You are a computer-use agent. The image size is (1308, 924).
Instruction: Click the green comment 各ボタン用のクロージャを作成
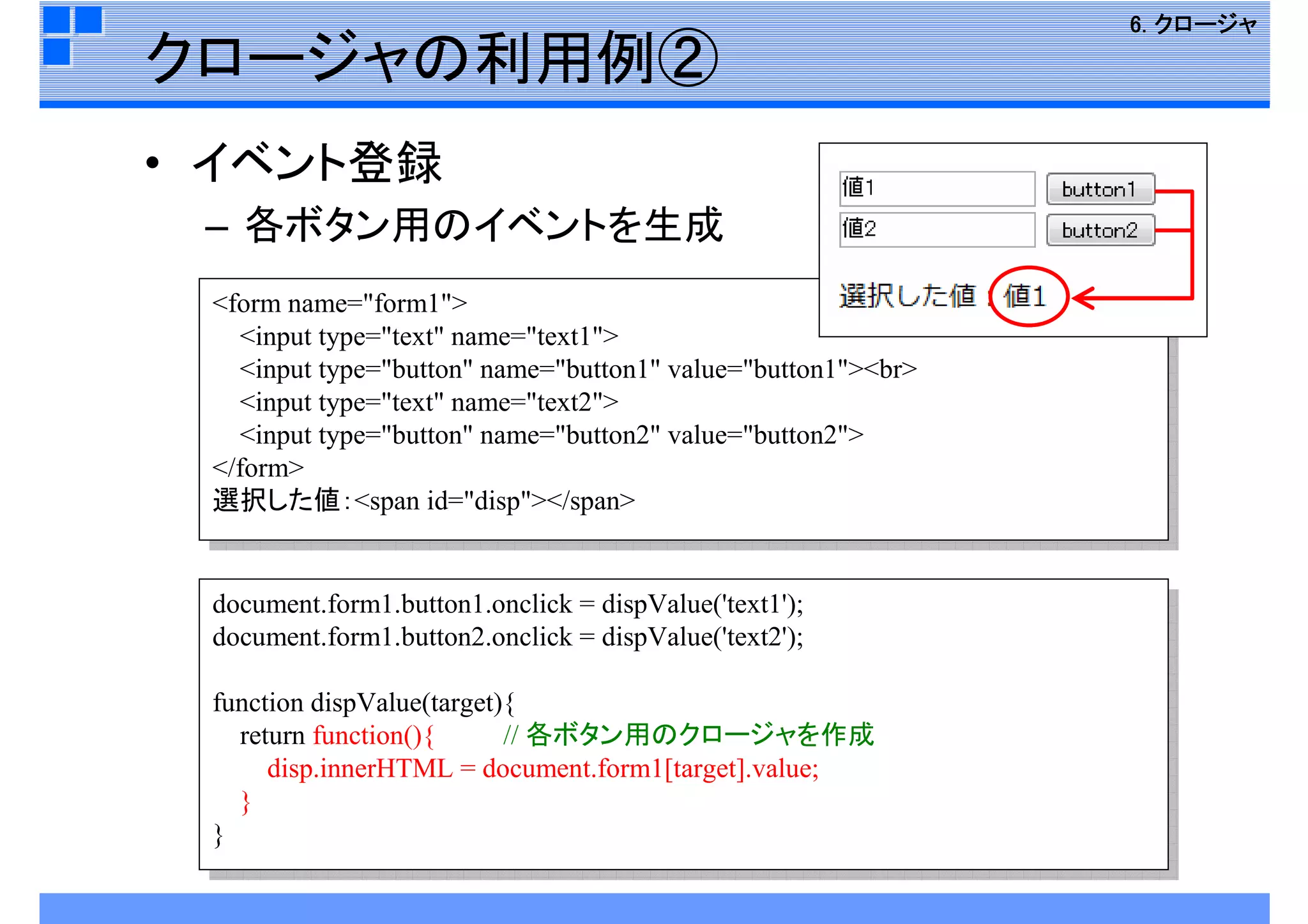pos(688,735)
